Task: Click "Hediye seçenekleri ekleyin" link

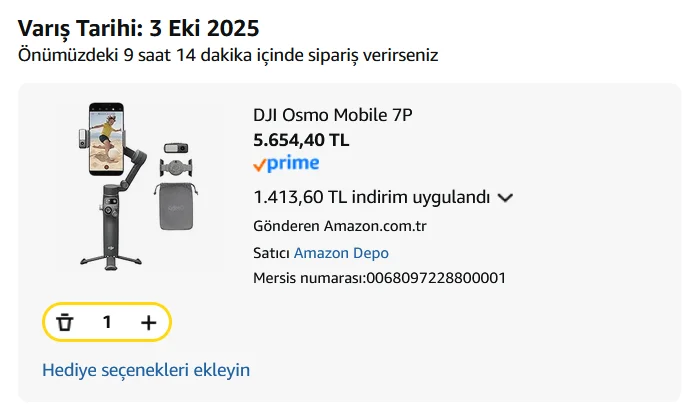Action: click(x=146, y=370)
